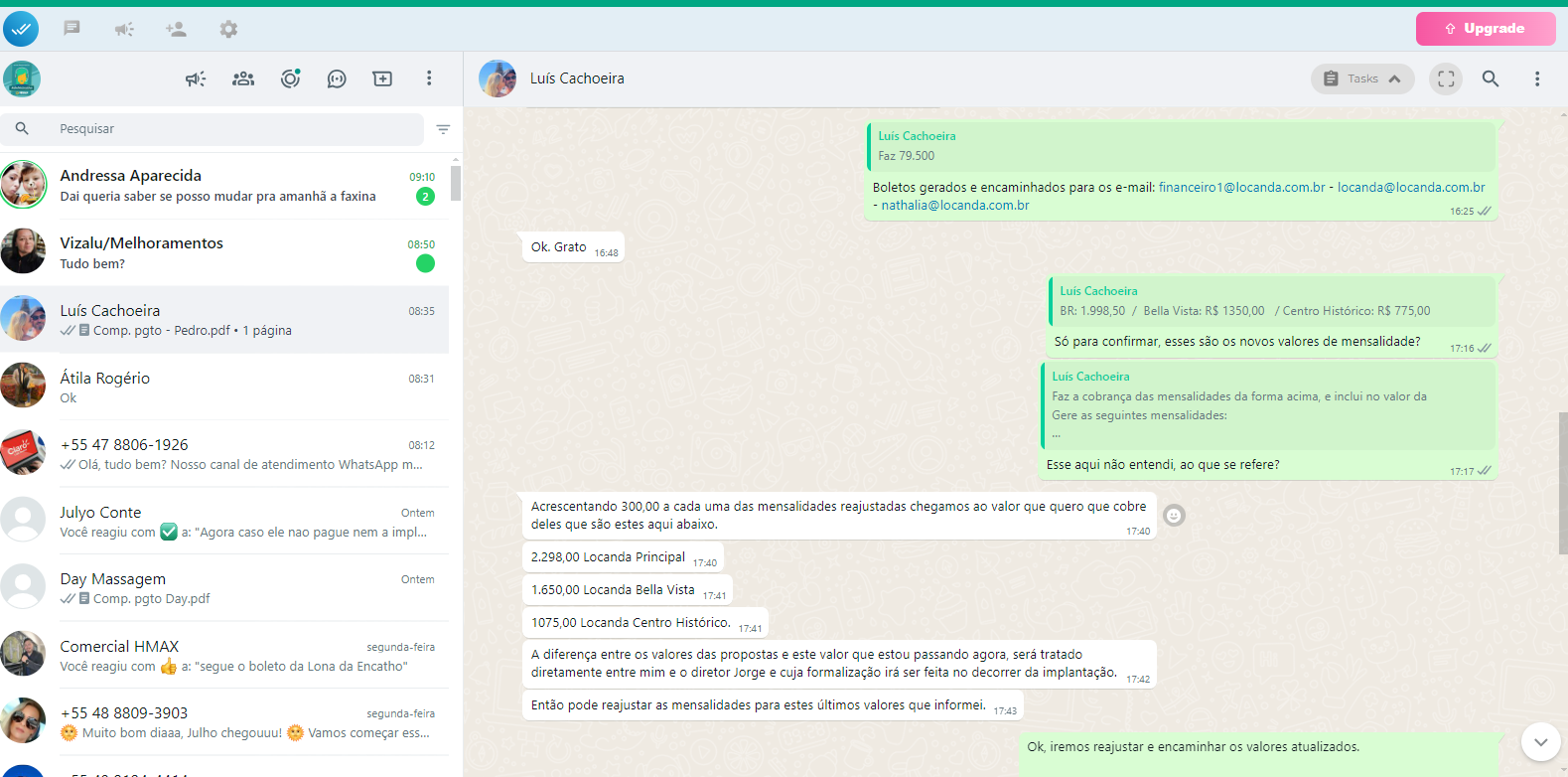The image size is (1568, 777).
Task: Open Communities via the people group icon
Action: coord(243,78)
